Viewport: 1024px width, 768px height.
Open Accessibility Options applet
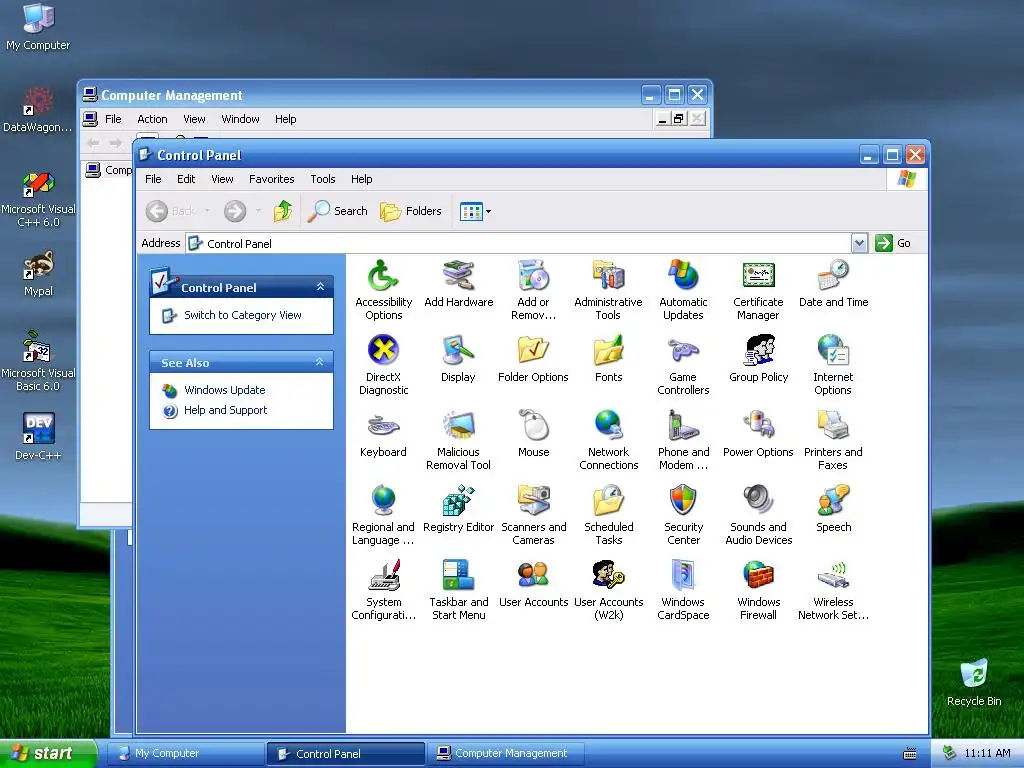coord(383,290)
